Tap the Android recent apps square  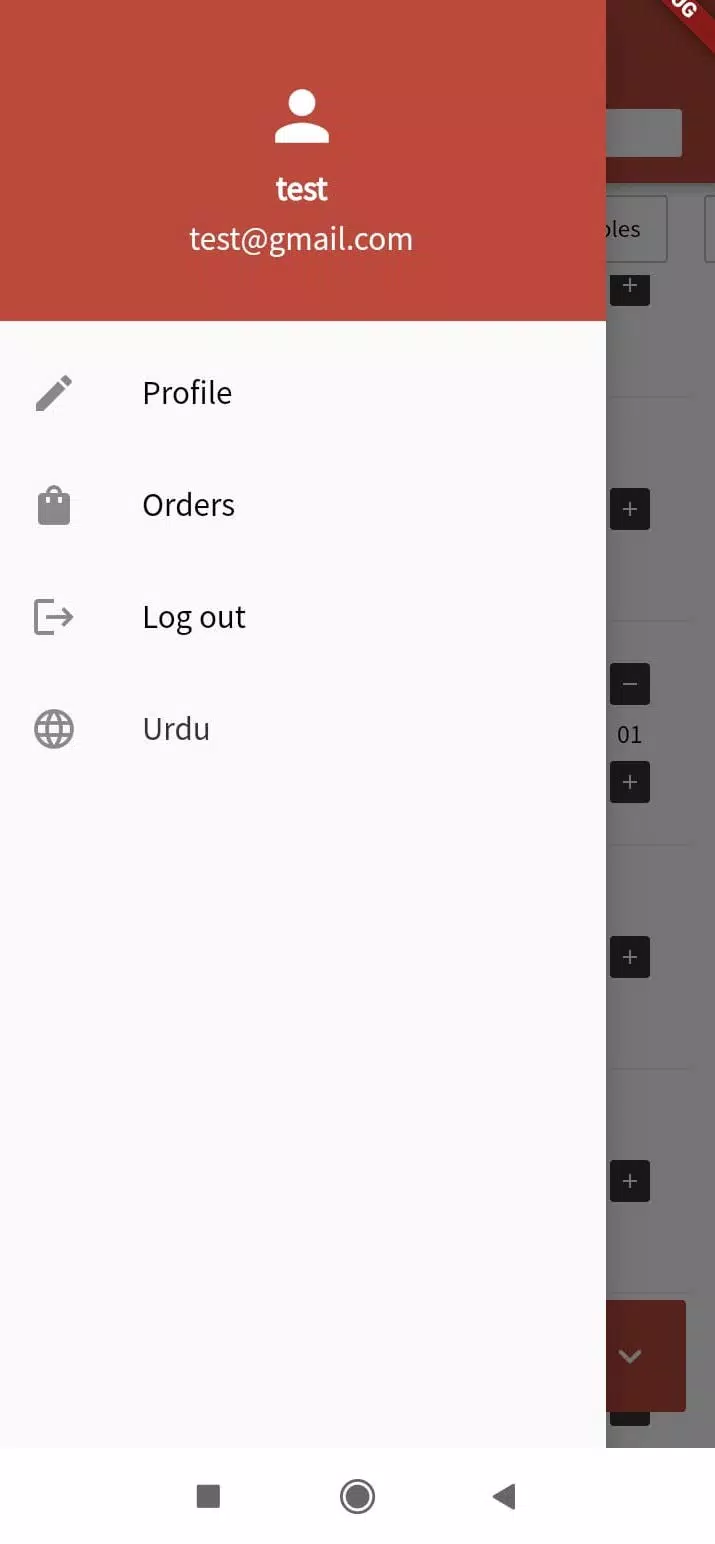click(208, 1496)
